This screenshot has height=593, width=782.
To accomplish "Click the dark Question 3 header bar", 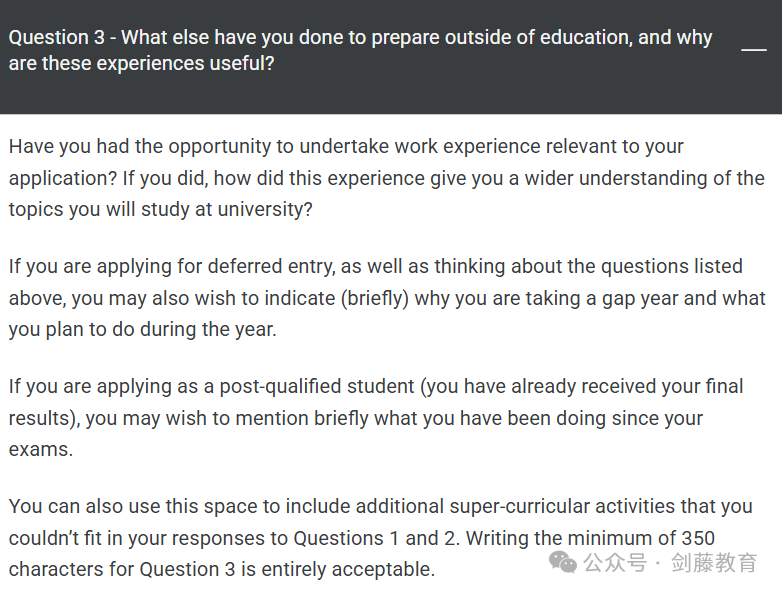I will (x=391, y=57).
